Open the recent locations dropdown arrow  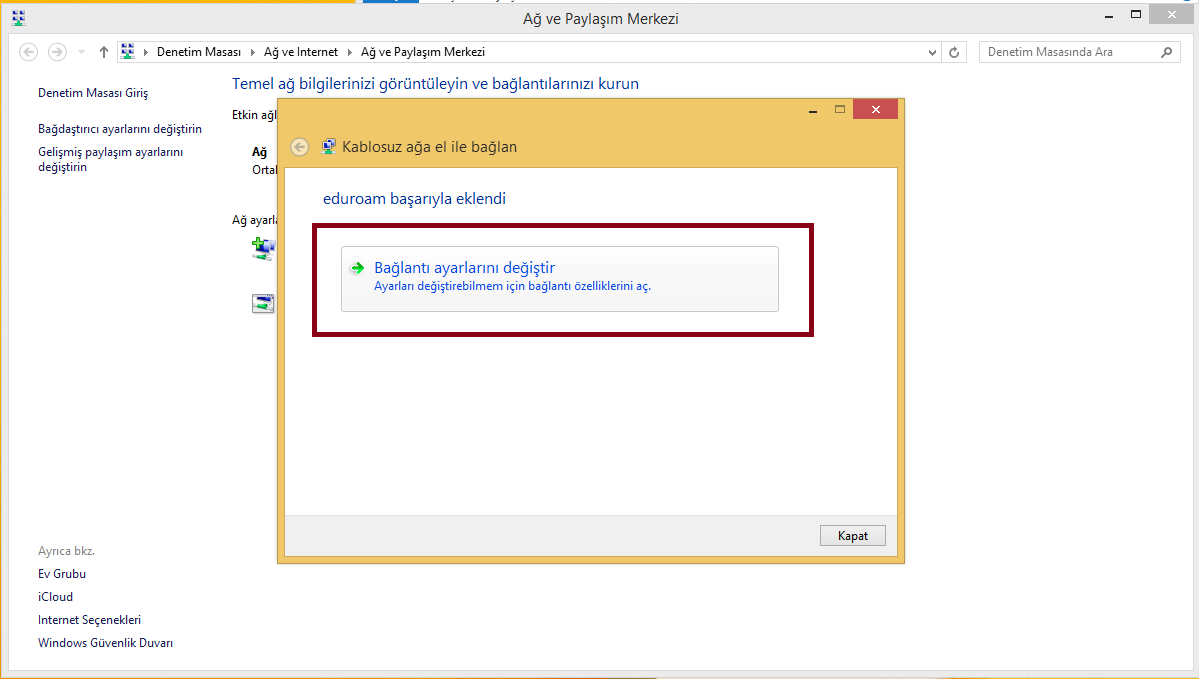[81, 52]
